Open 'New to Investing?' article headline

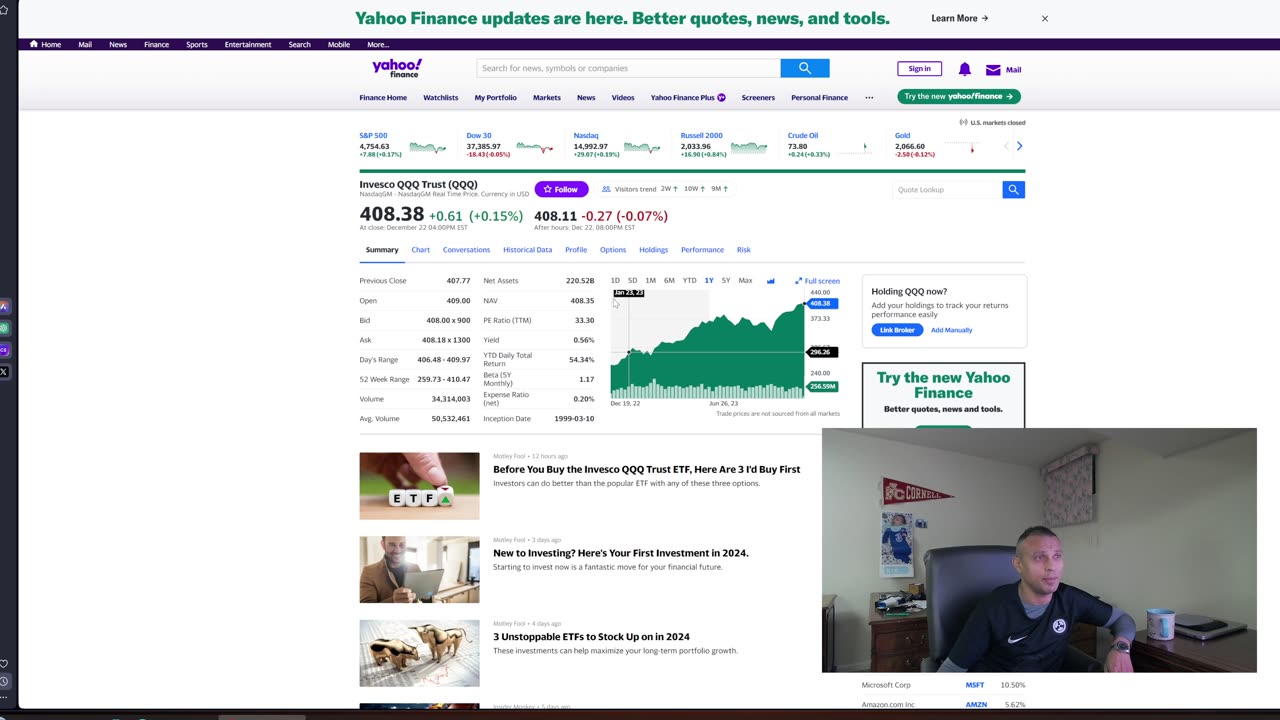point(620,553)
